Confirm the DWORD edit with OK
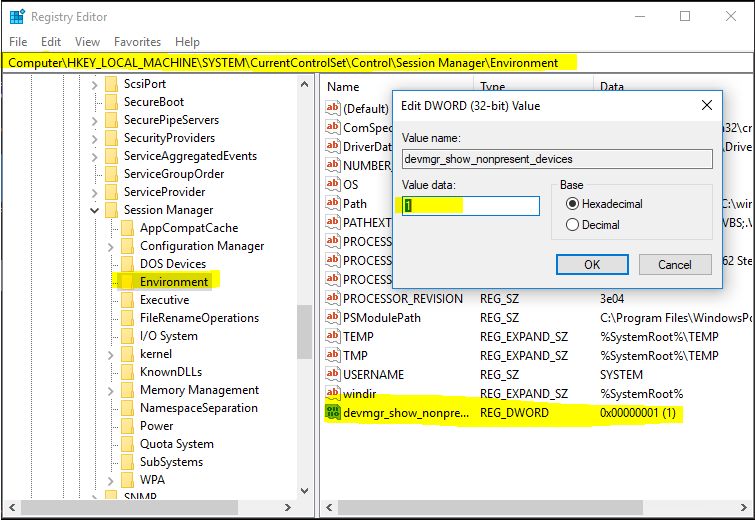755x520 pixels. coord(592,264)
